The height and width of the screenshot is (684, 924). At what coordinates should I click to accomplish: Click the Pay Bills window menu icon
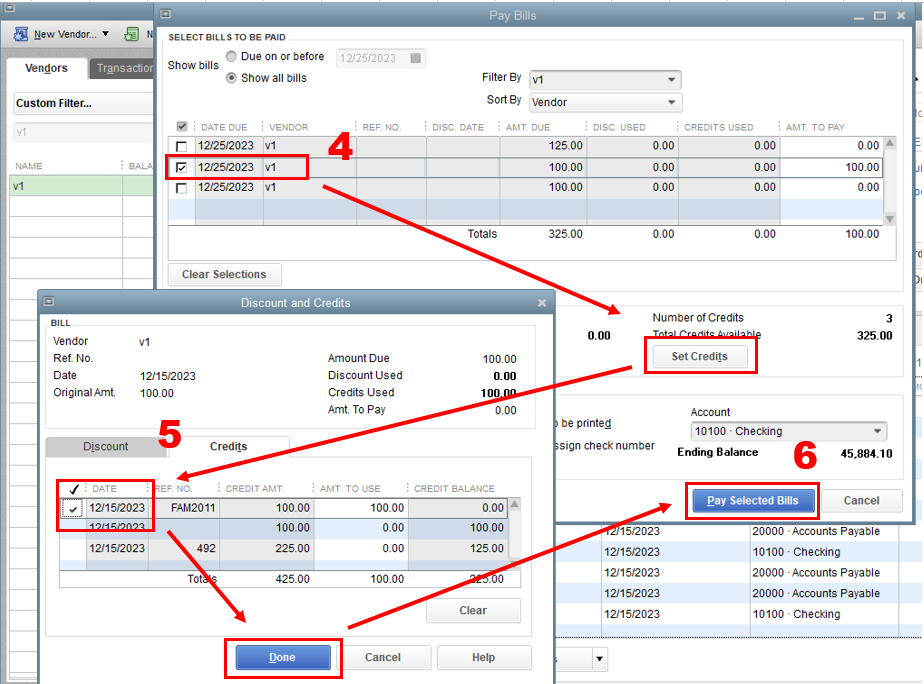[x=166, y=14]
